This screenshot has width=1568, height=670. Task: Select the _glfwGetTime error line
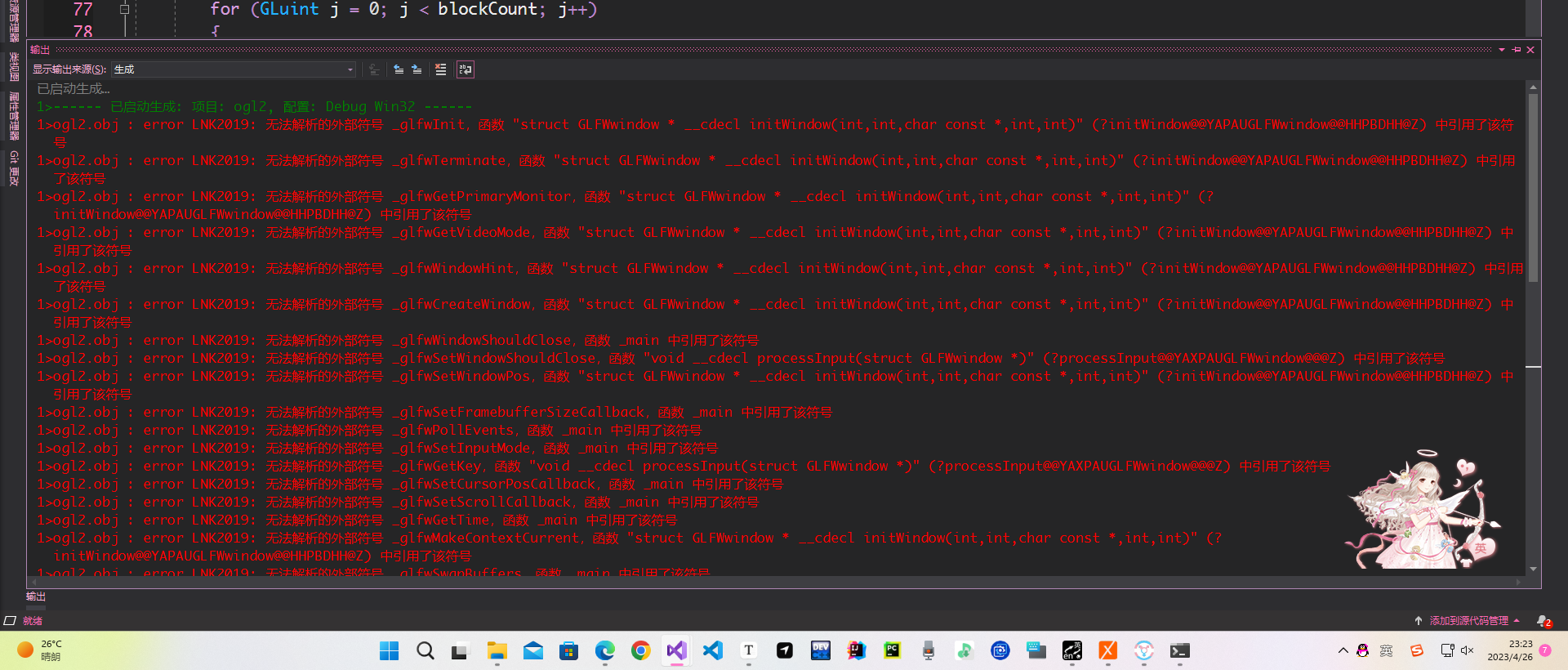(357, 520)
